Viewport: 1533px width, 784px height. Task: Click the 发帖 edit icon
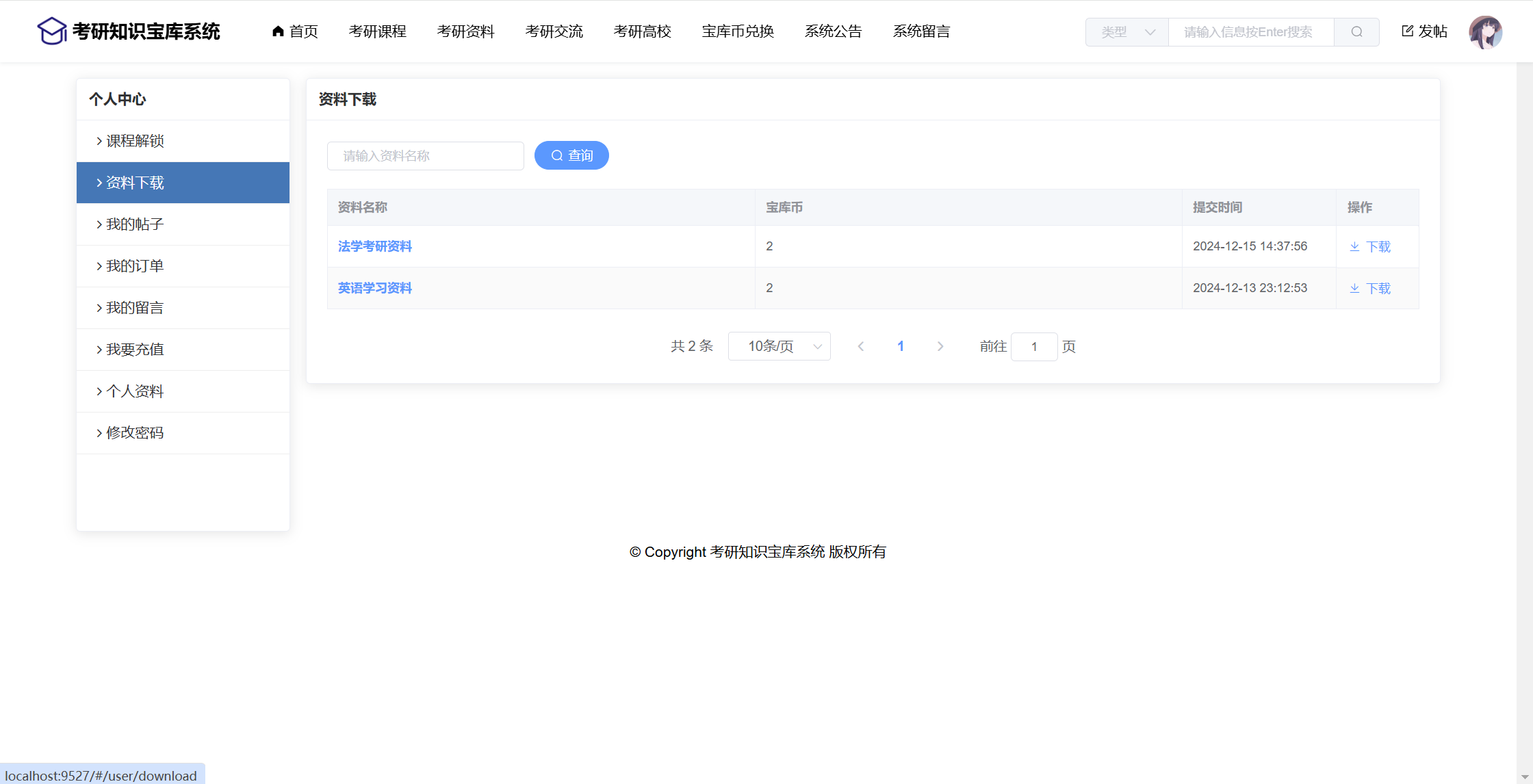1408,31
